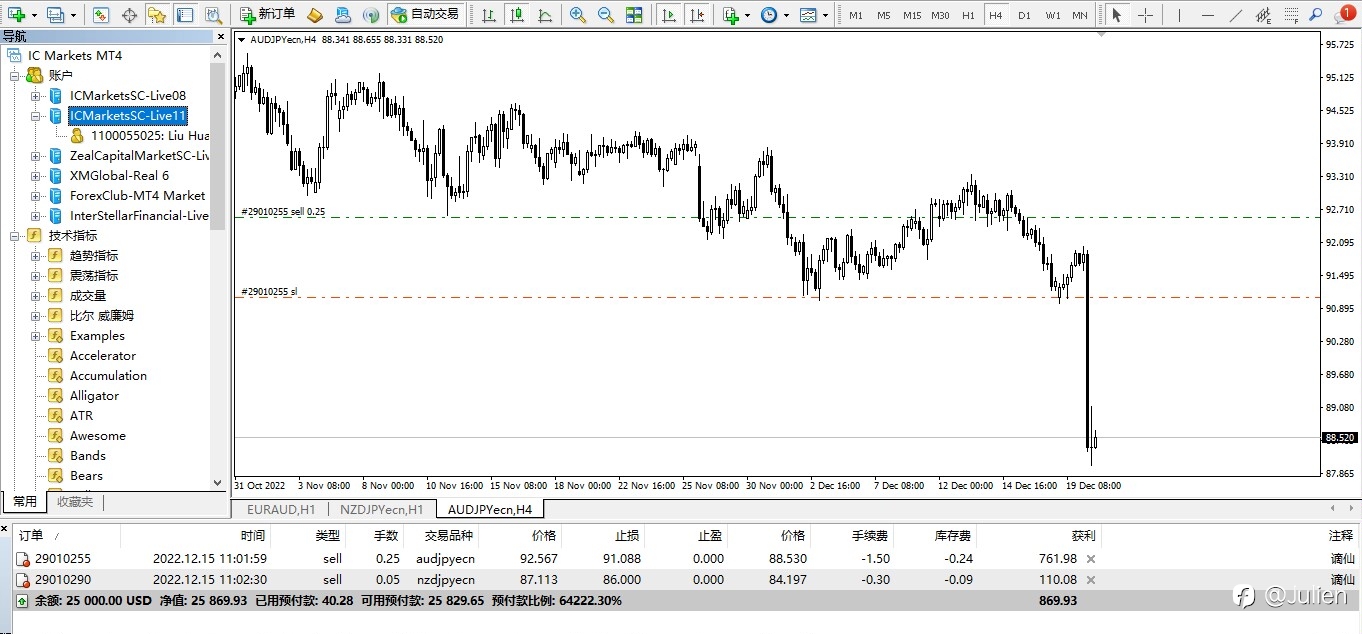1362x634 pixels.
Task: Open the new chart icon
Action: coord(16,15)
